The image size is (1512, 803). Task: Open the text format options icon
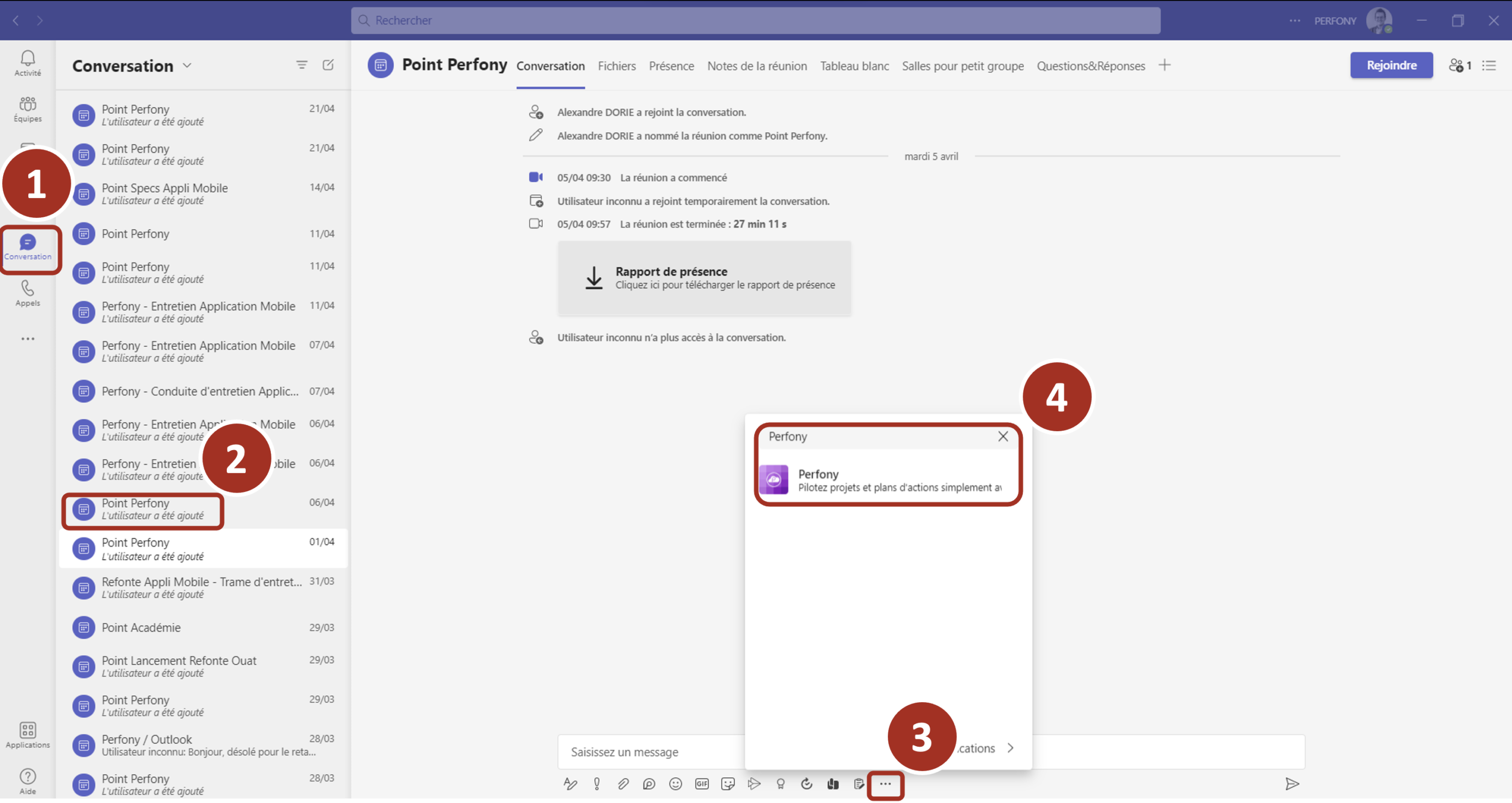[x=570, y=784]
